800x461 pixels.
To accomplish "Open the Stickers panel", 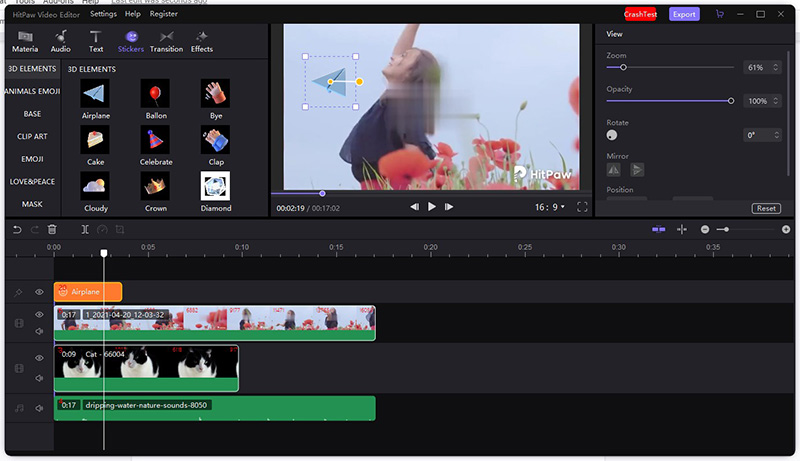I will point(130,41).
